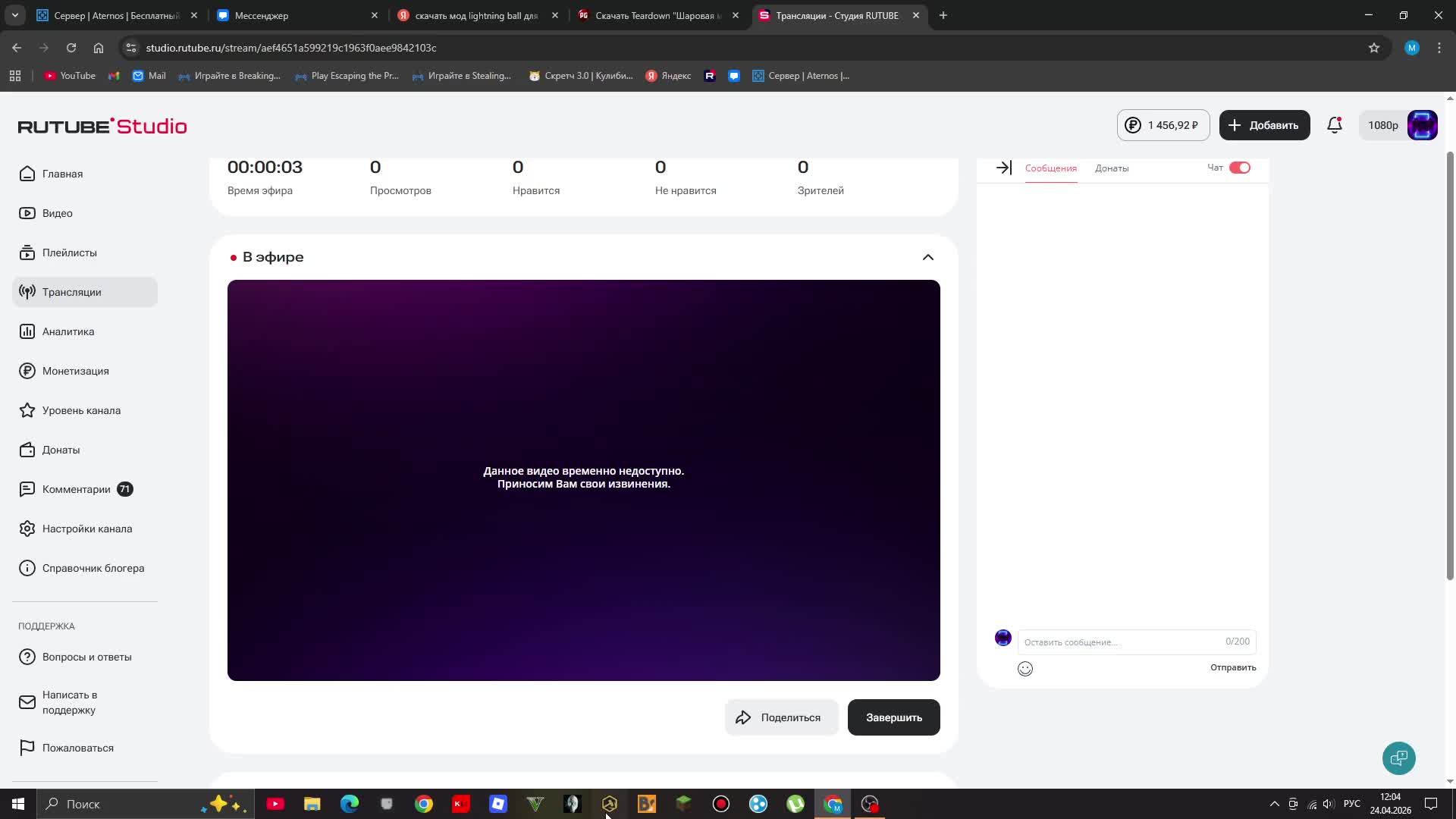Open Уровень канала page

point(81,410)
